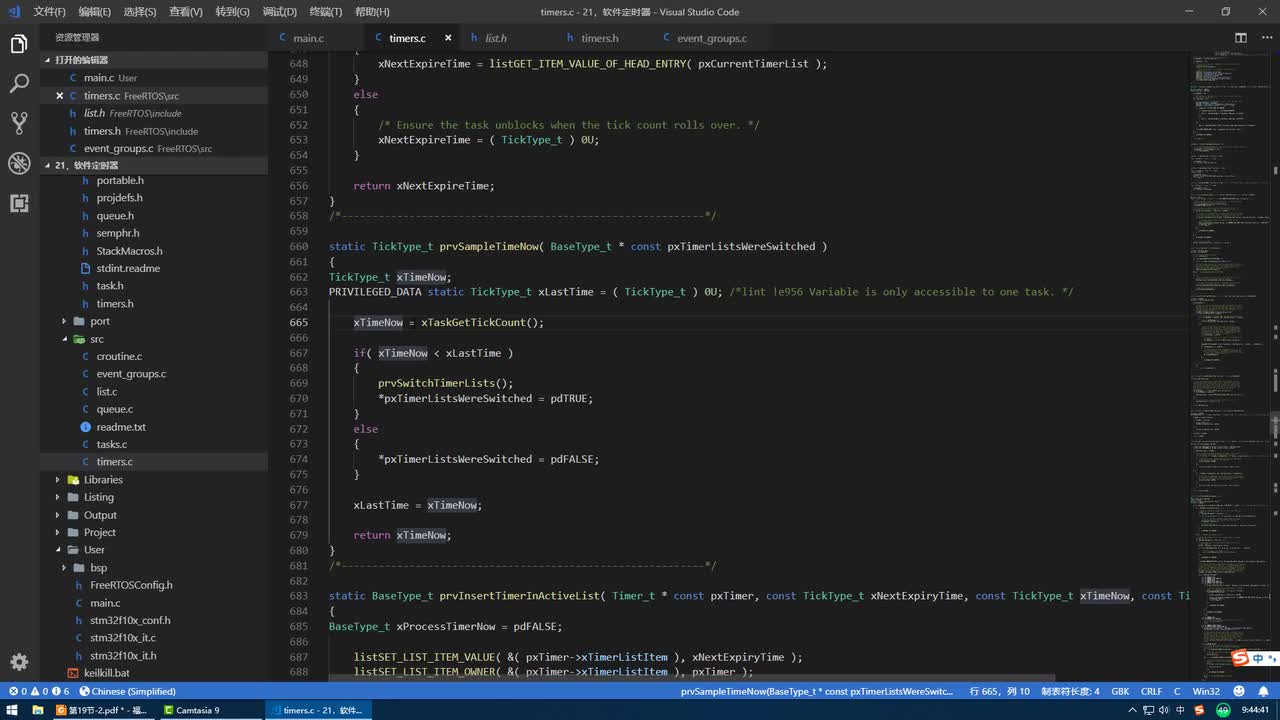Click the system clock 9:44:41 in the tray

click(1255, 710)
